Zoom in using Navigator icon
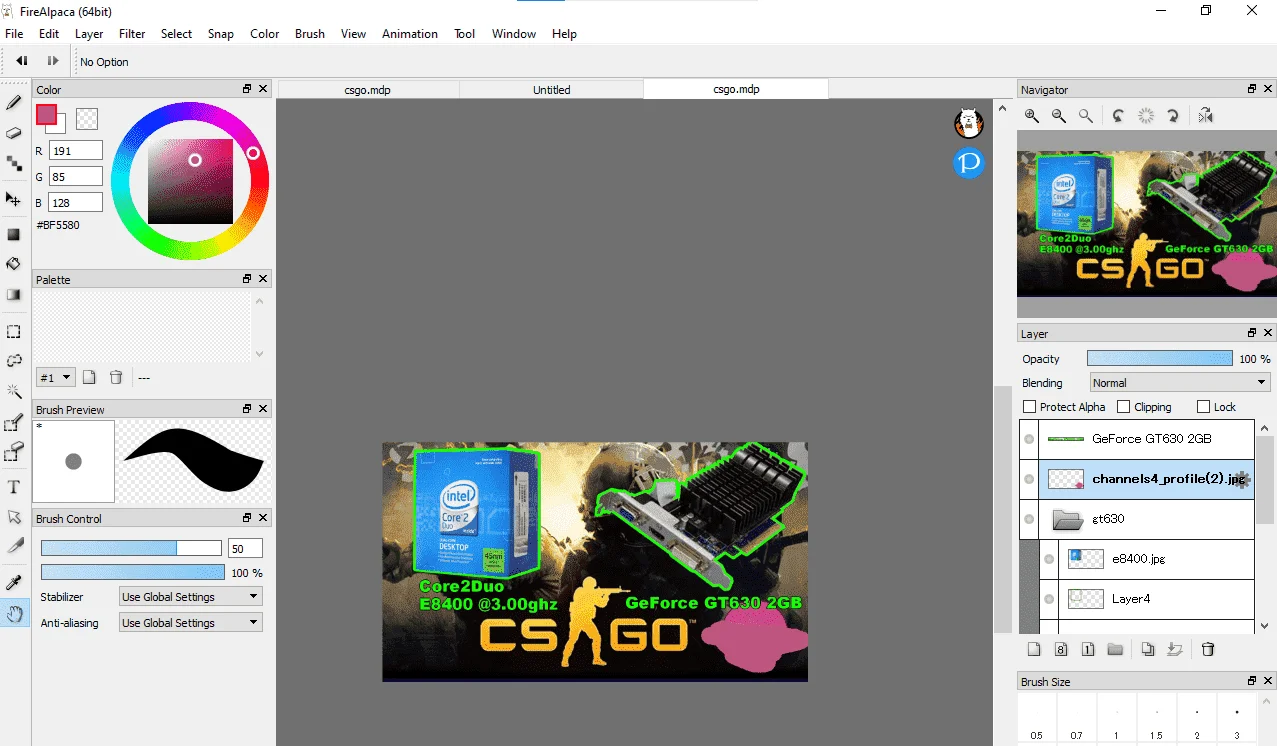Viewport: 1277px width, 746px height. point(1032,116)
